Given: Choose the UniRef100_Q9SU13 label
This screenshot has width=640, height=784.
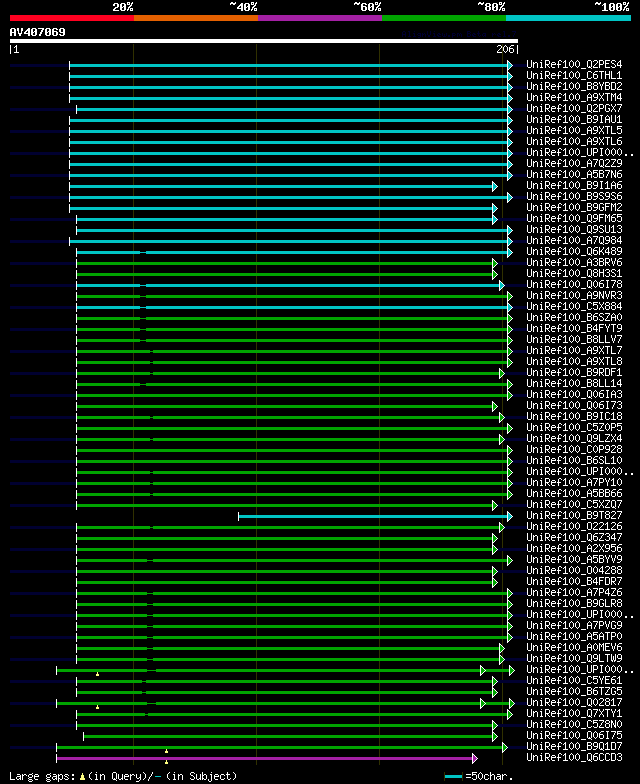Looking at the screenshot, I should point(574,230).
